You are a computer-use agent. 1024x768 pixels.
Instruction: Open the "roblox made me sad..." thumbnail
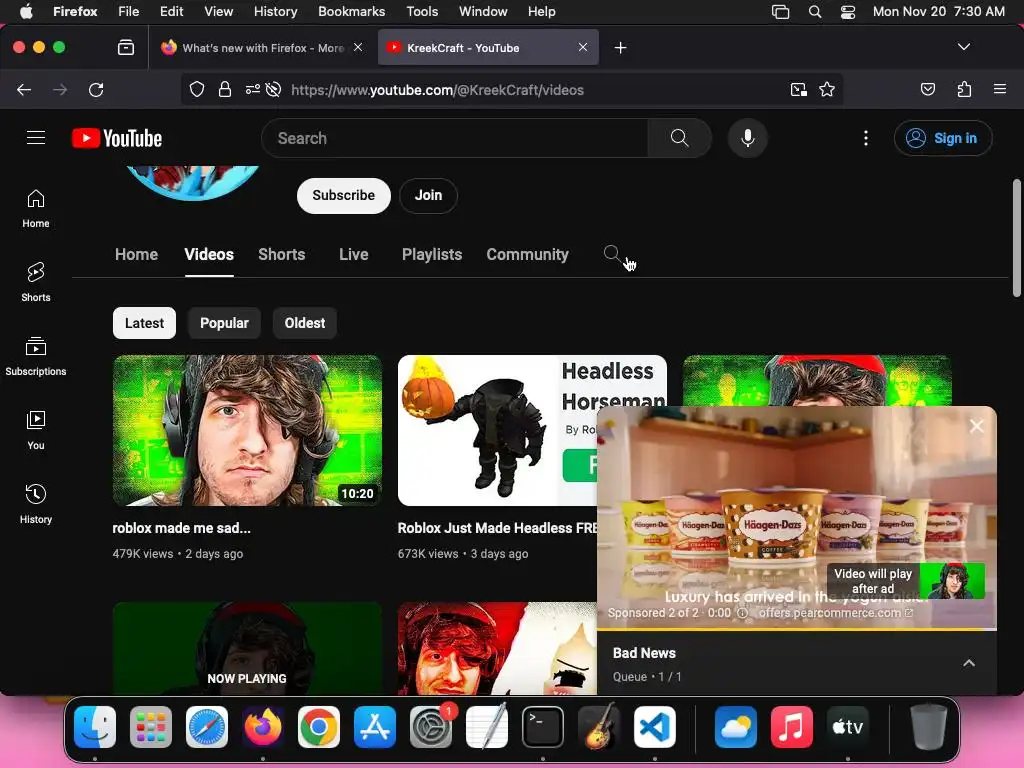(x=248, y=430)
